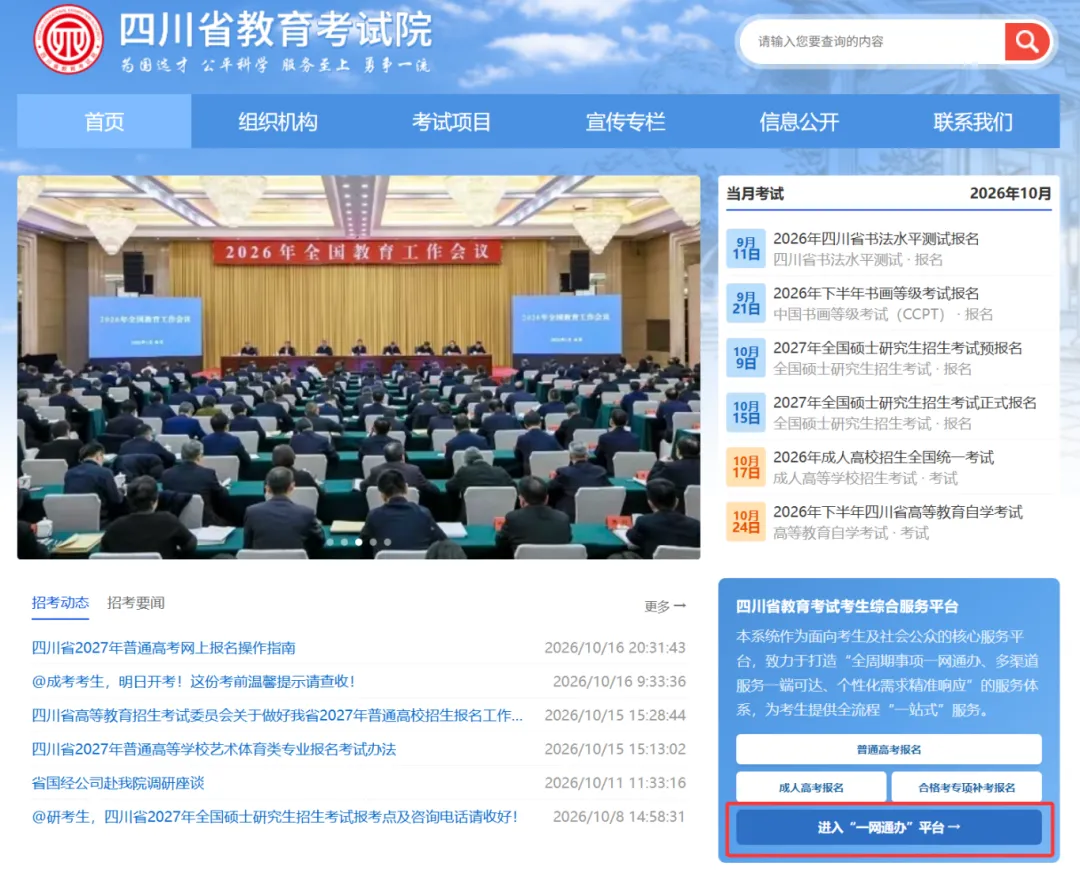
Task: Open @成考考生，明日开考 reminder article
Action: click(x=194, y=681)
